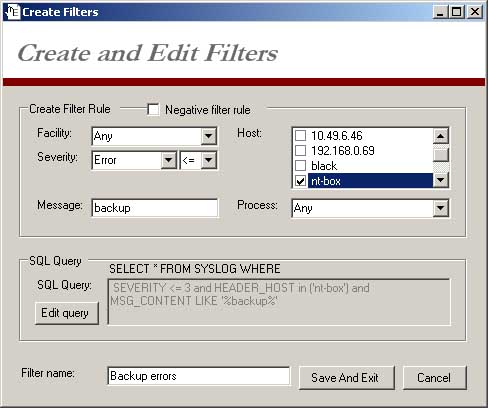
Task: Check the 192.168.0.69 host checkbox
Action: 301,151
